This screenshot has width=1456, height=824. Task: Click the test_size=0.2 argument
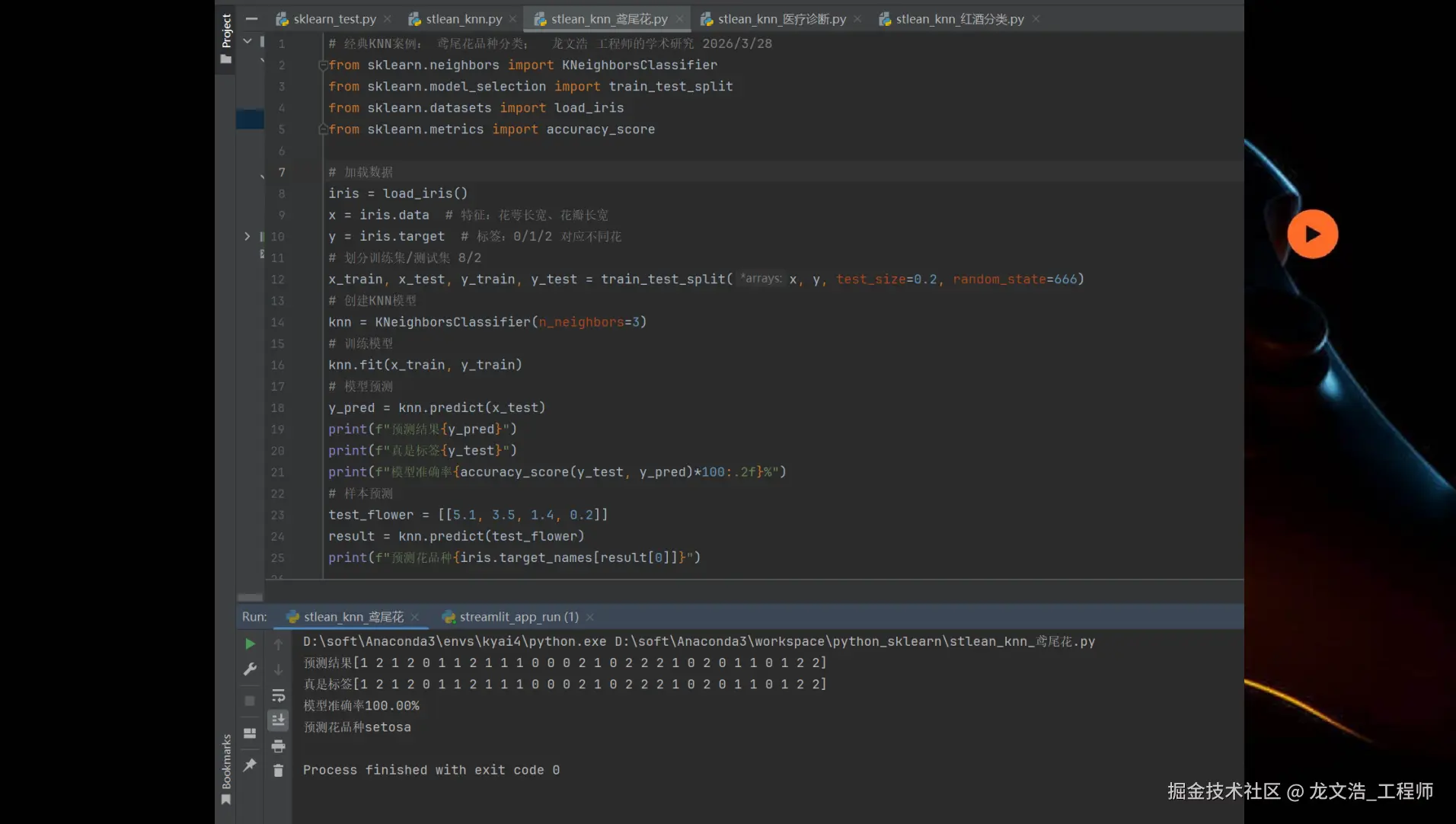click(x=886, y=279)
